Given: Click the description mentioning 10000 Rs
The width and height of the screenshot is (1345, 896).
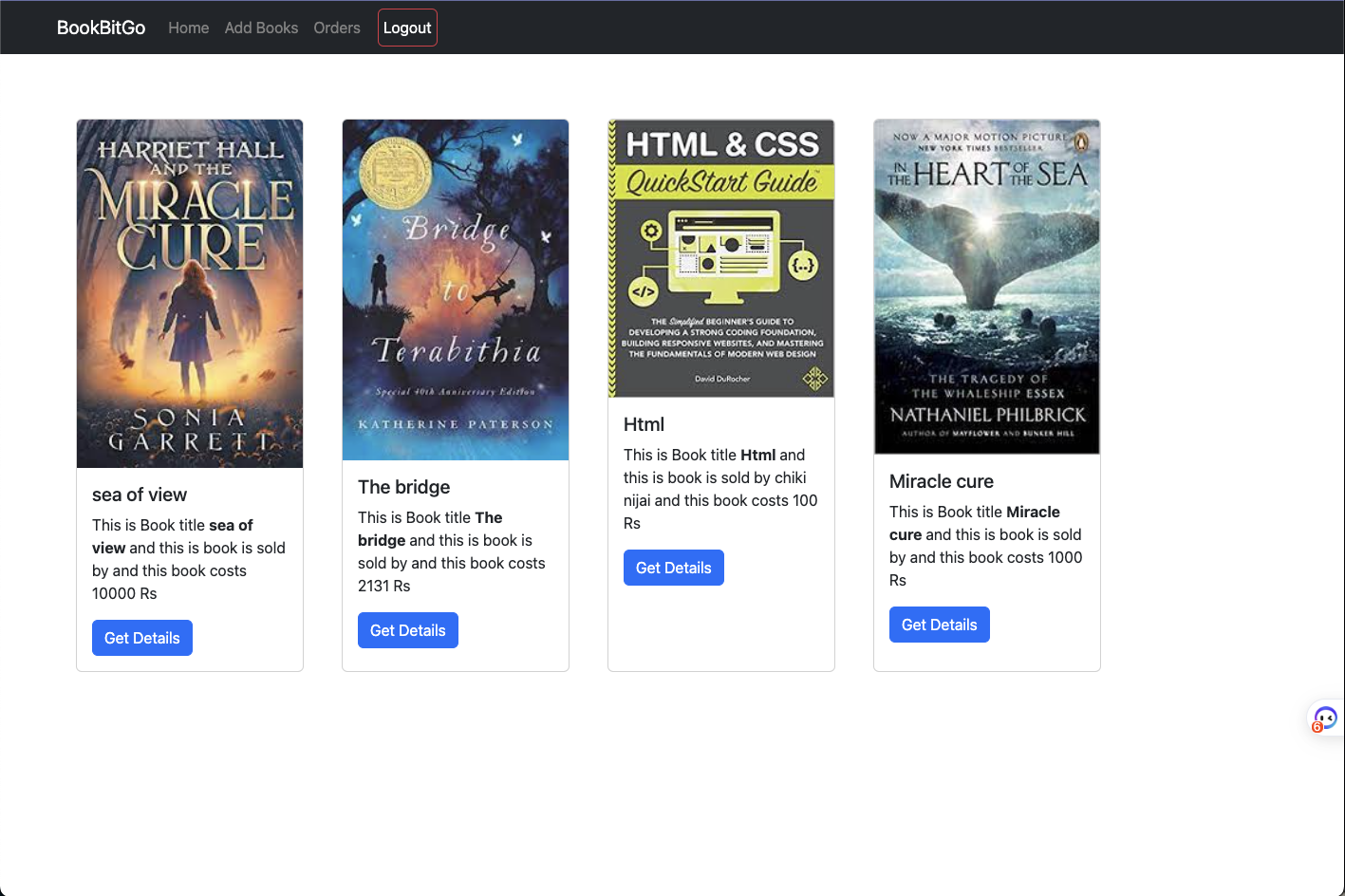Looking at the screenshot, I should [190, 559].
